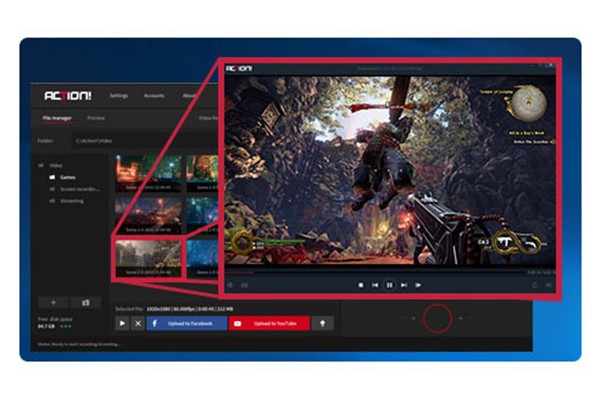Click the slow-motion play icon in player

(418, 285)
